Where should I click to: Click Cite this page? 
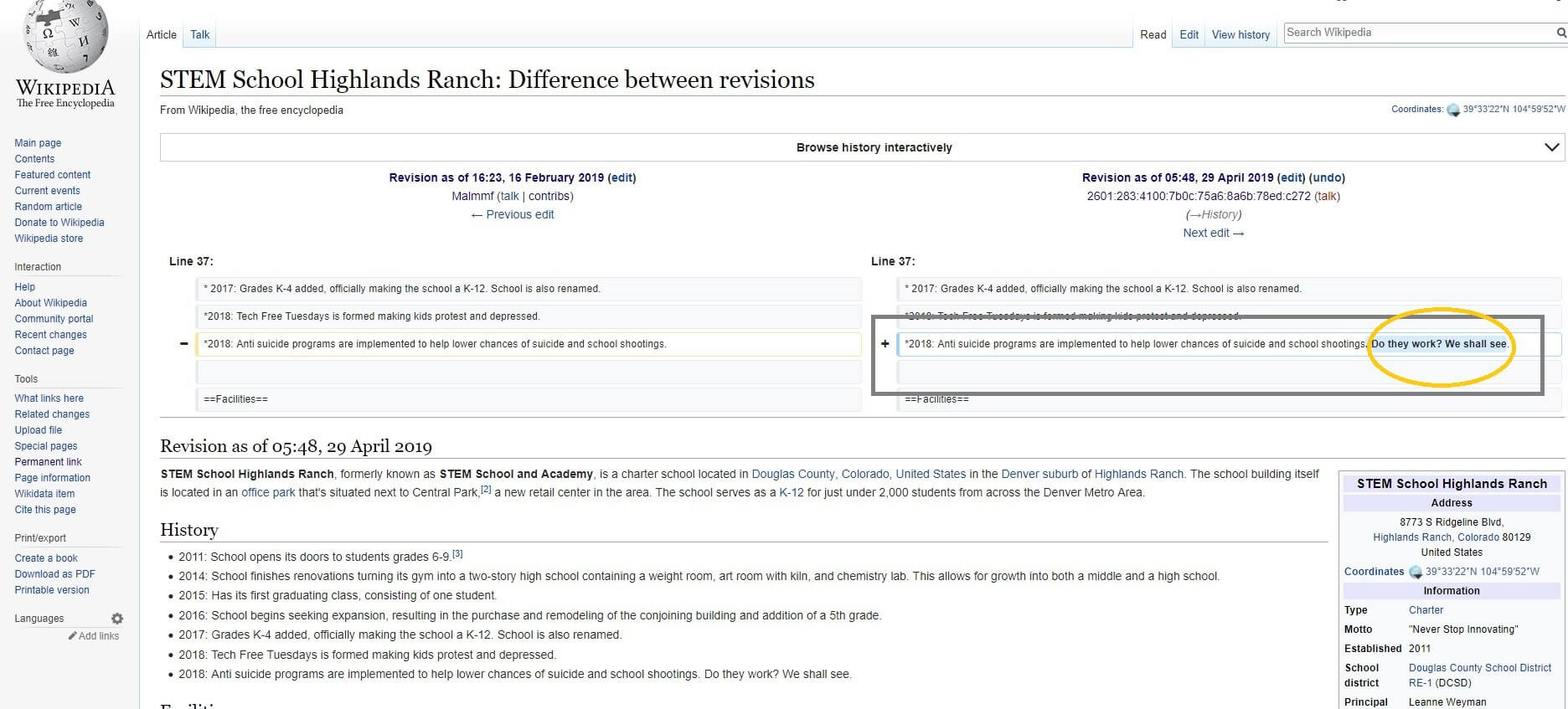(45, 510)
